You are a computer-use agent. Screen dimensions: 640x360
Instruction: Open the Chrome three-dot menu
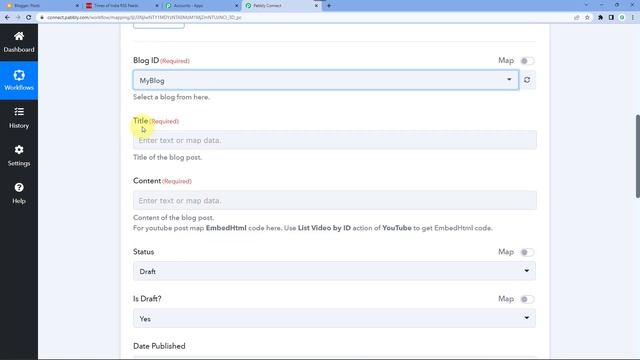click(x=633, y=18)
